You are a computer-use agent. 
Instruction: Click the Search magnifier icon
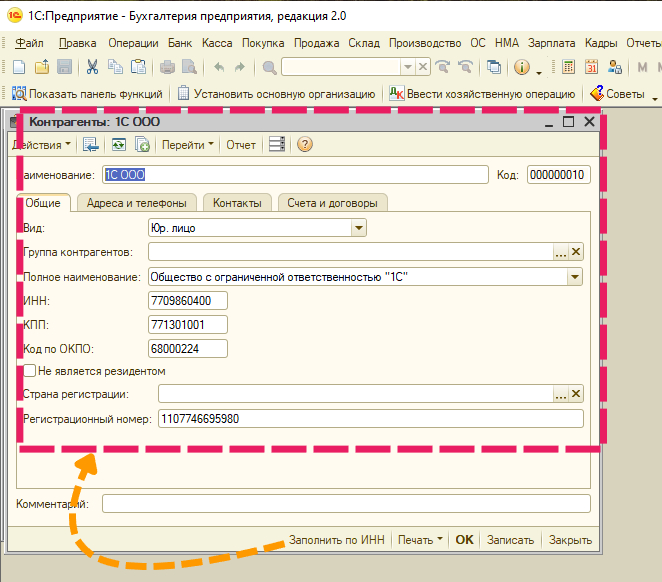pos(269,67)
